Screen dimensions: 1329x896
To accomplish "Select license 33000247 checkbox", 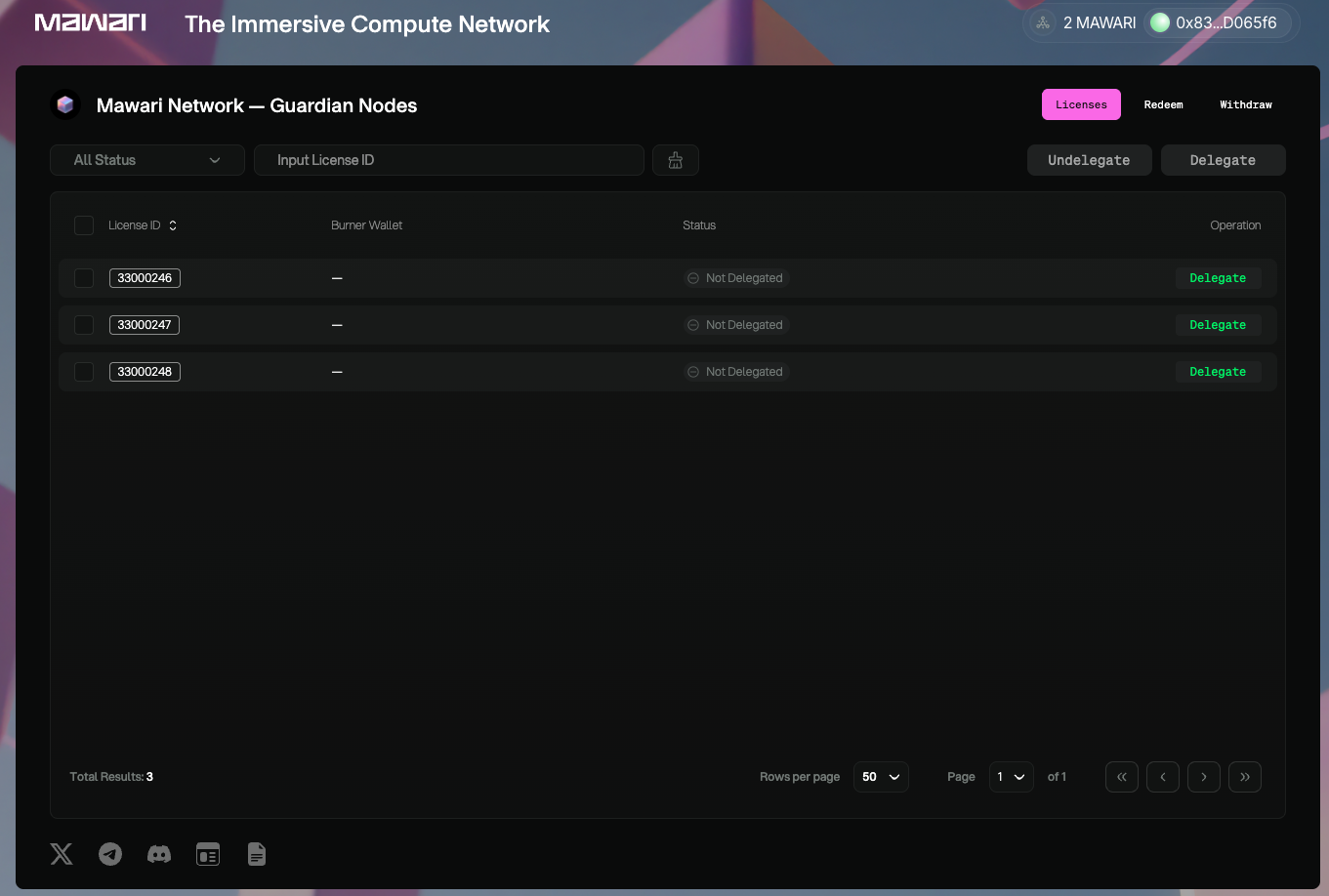I will click(x=84, y=325).
